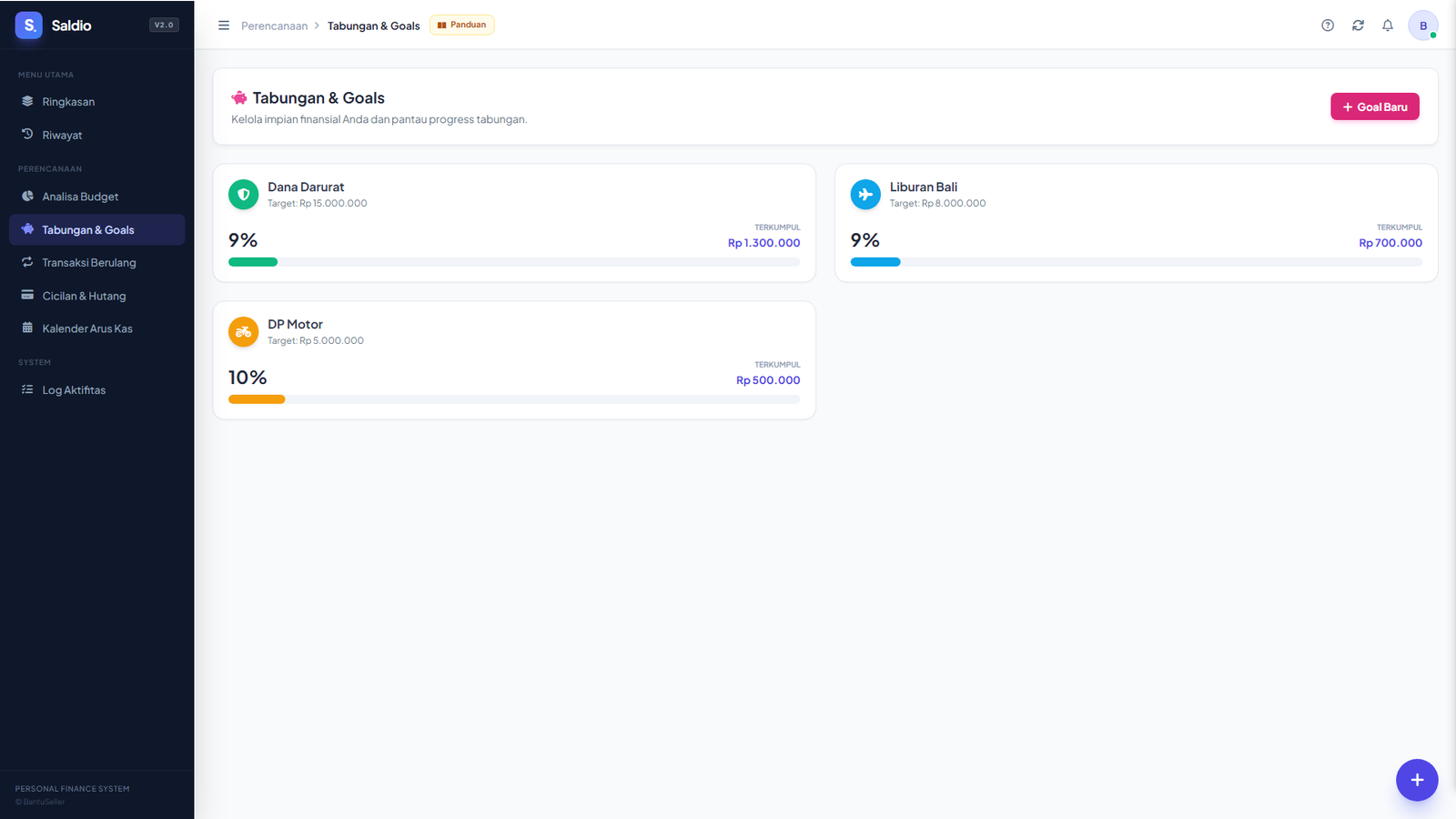Open the help question mark icon
1456x819 pixels.
[x=1328, y=25]
